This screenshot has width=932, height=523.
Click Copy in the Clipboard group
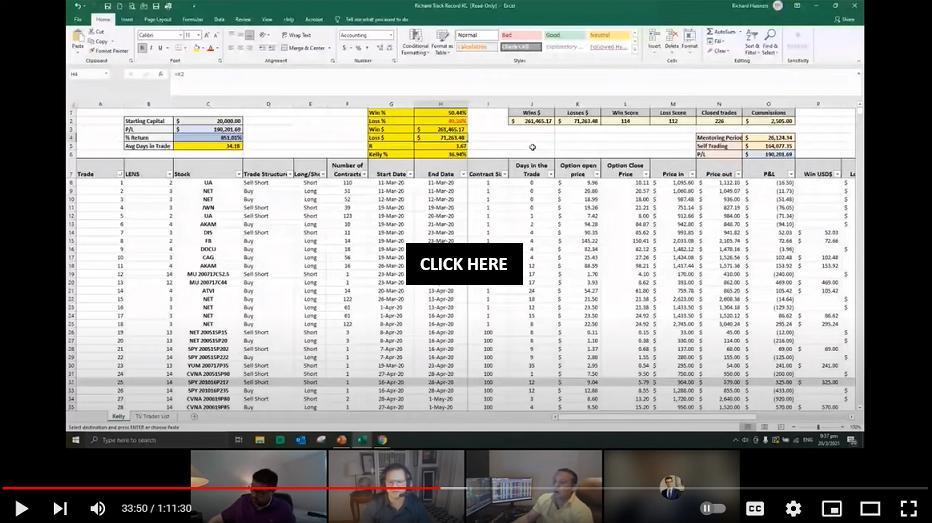point(99,42)
